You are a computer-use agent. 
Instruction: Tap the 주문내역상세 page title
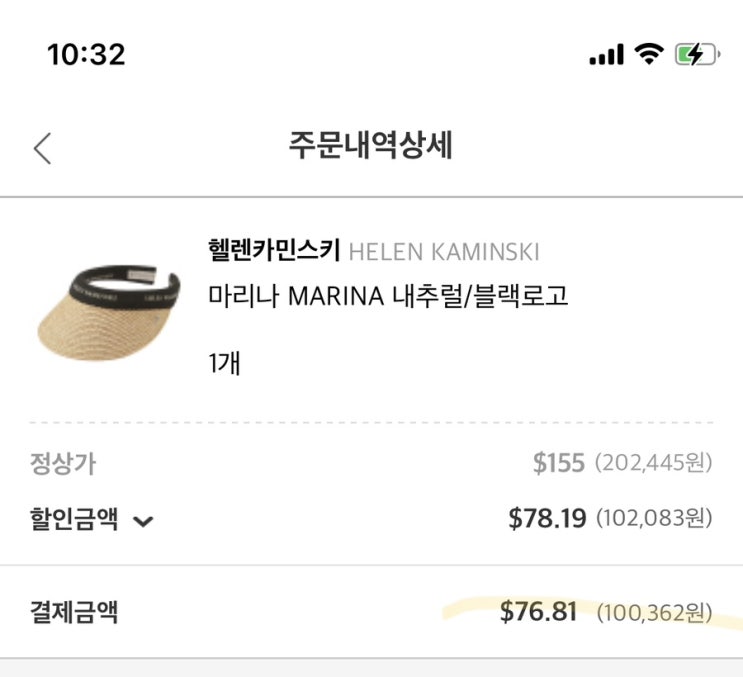[371, 146]
